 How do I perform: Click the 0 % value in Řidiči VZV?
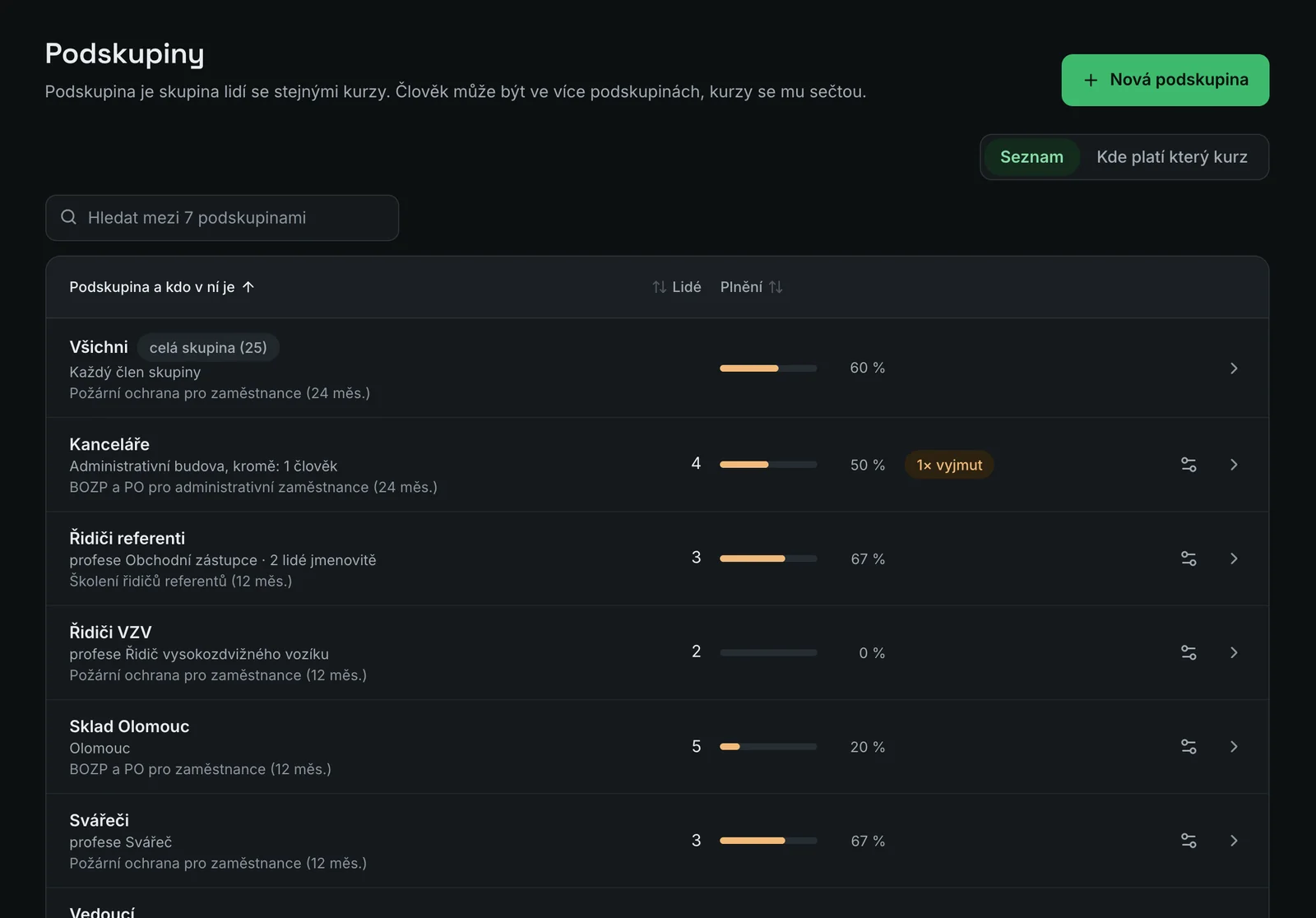click(x=872, y=653)
